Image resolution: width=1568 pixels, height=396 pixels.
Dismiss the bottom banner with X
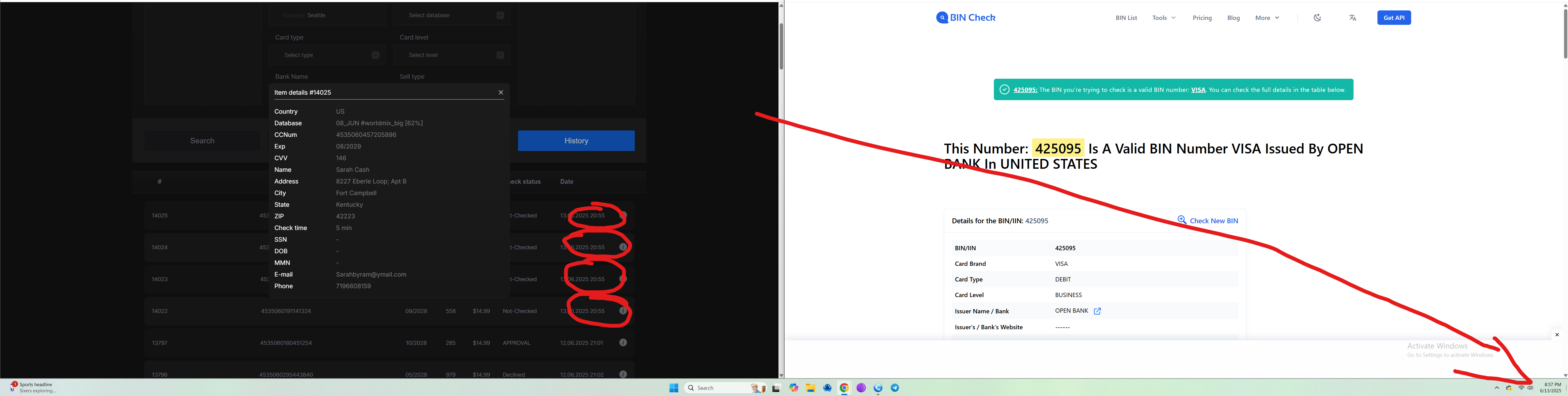[1557, 334]
